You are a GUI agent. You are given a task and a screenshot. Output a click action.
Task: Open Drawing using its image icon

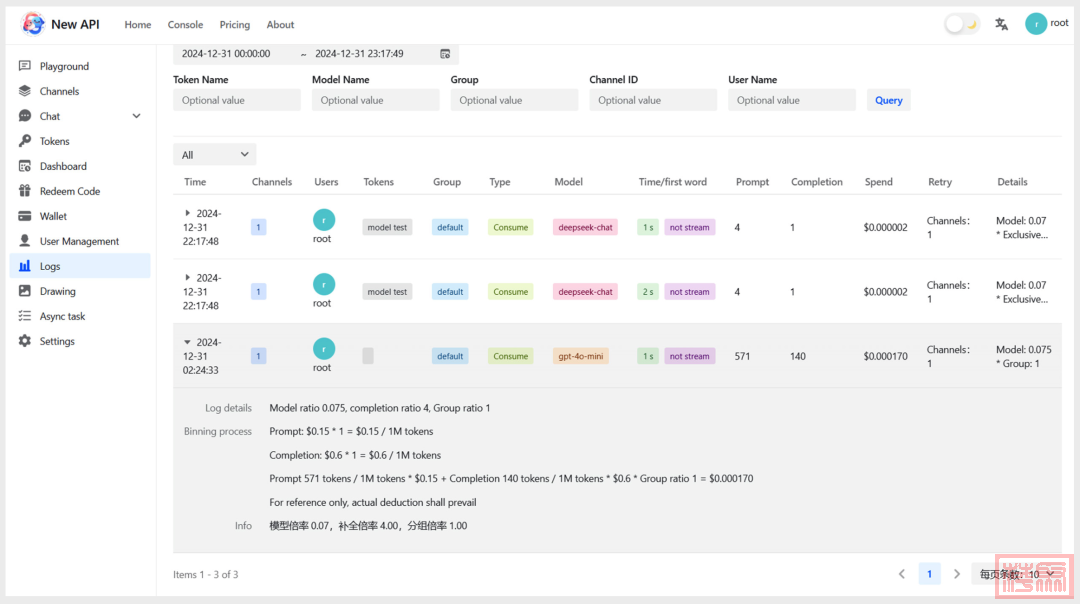(25, 291)
